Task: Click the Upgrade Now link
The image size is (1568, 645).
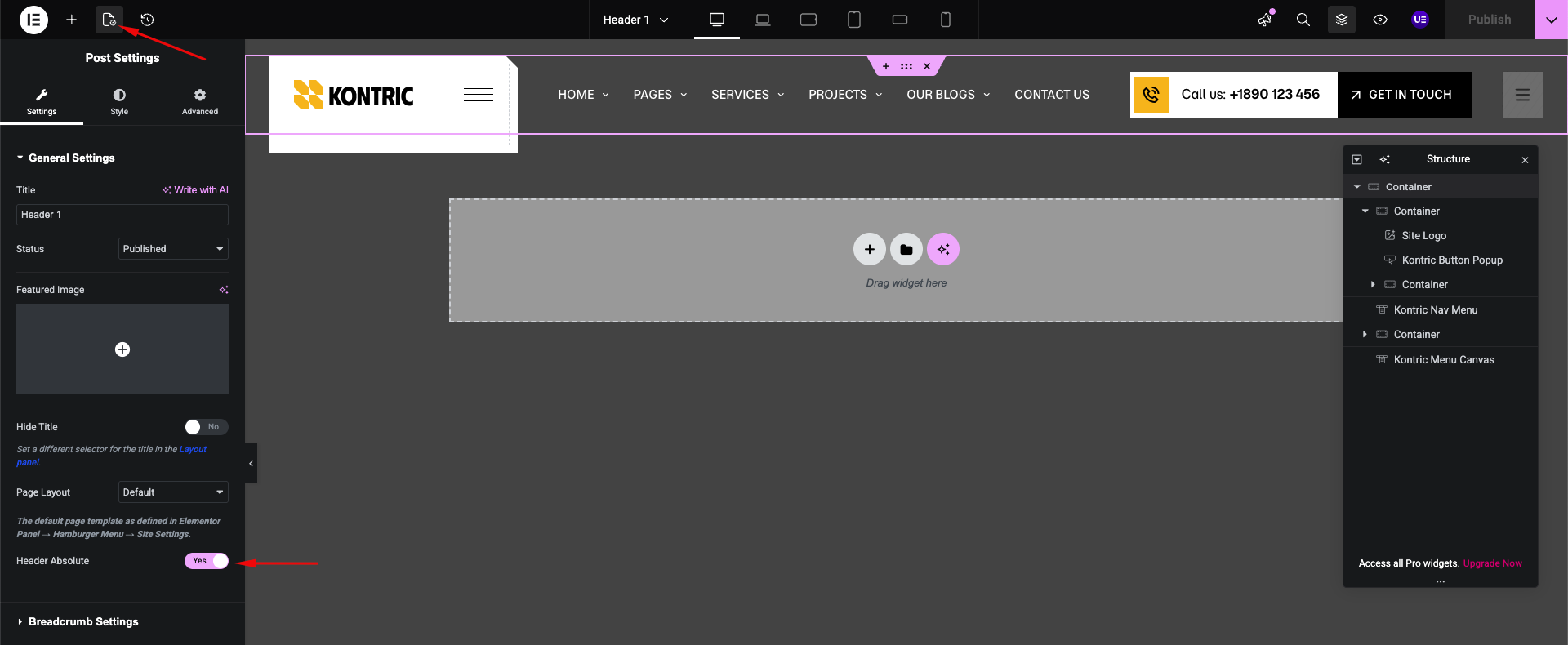Action: [x=1492, y=563]
